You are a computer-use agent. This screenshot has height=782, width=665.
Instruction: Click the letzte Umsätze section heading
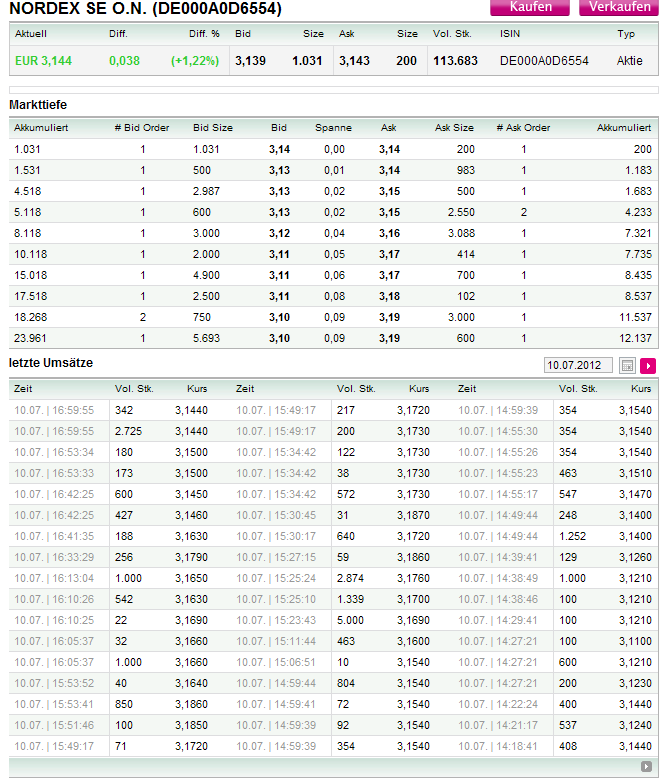pos(51,363)
